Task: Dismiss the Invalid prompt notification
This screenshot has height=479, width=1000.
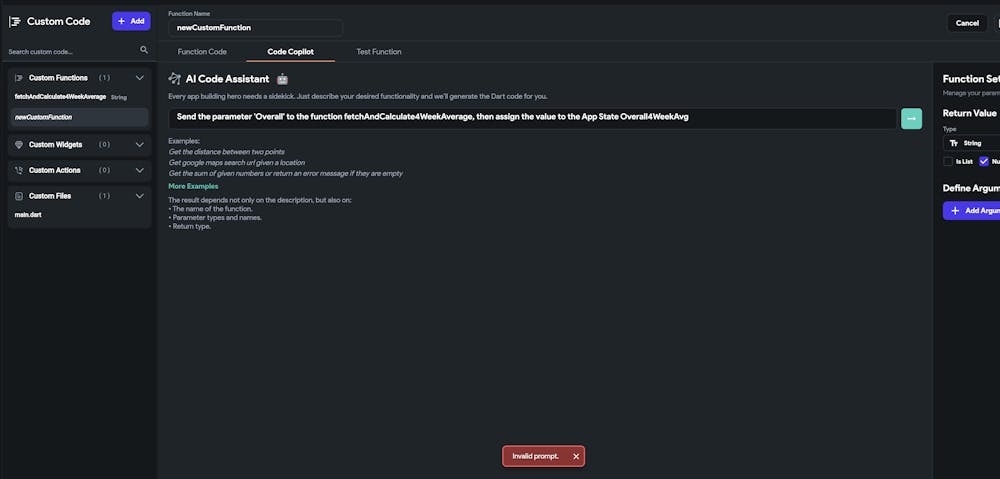Action: click(576, 456)
